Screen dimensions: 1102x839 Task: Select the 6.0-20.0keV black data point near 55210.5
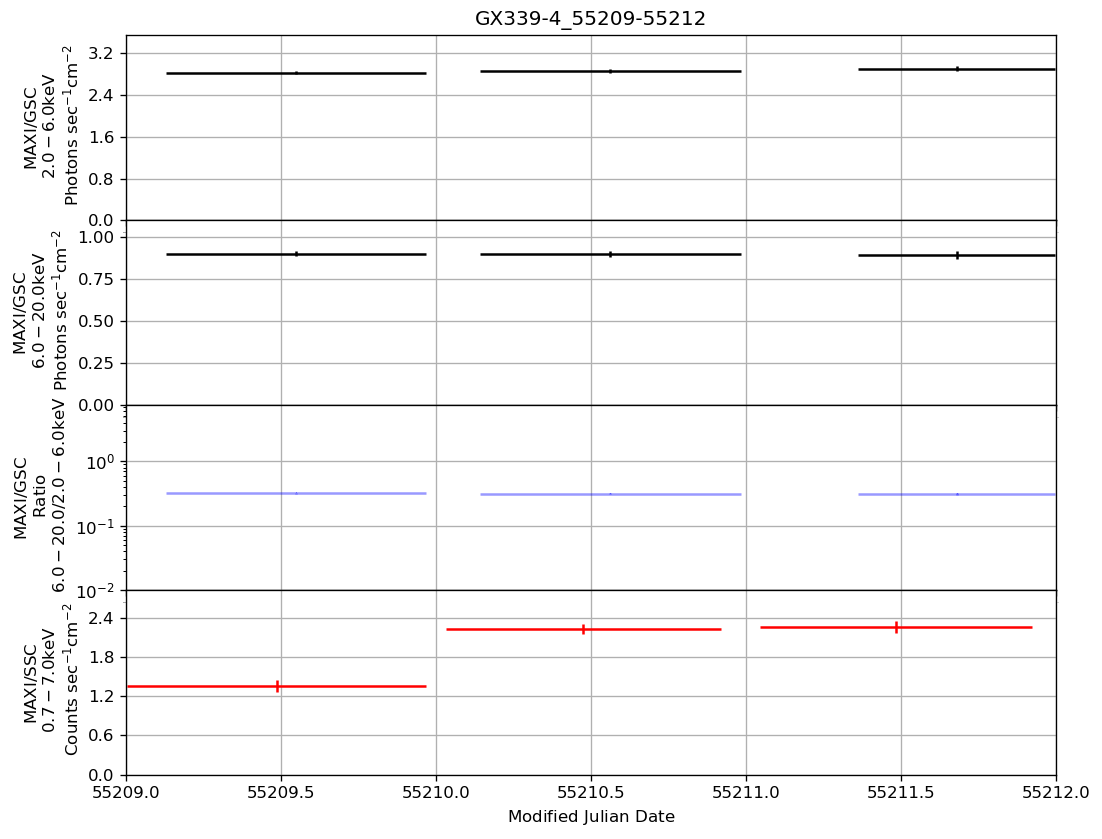610,254
